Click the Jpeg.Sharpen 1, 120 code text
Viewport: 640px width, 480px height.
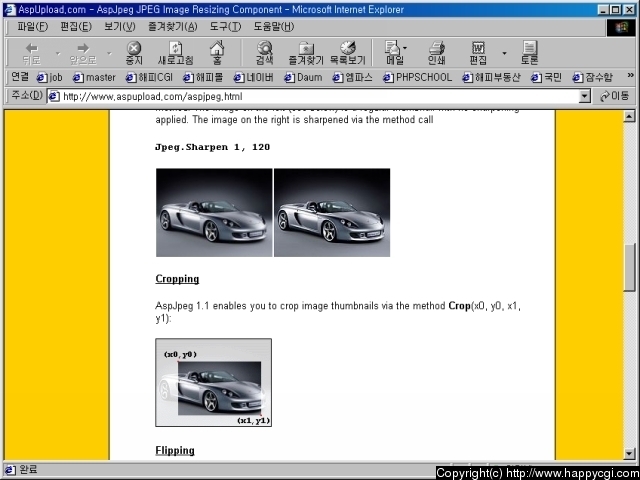tap(213, 147)
